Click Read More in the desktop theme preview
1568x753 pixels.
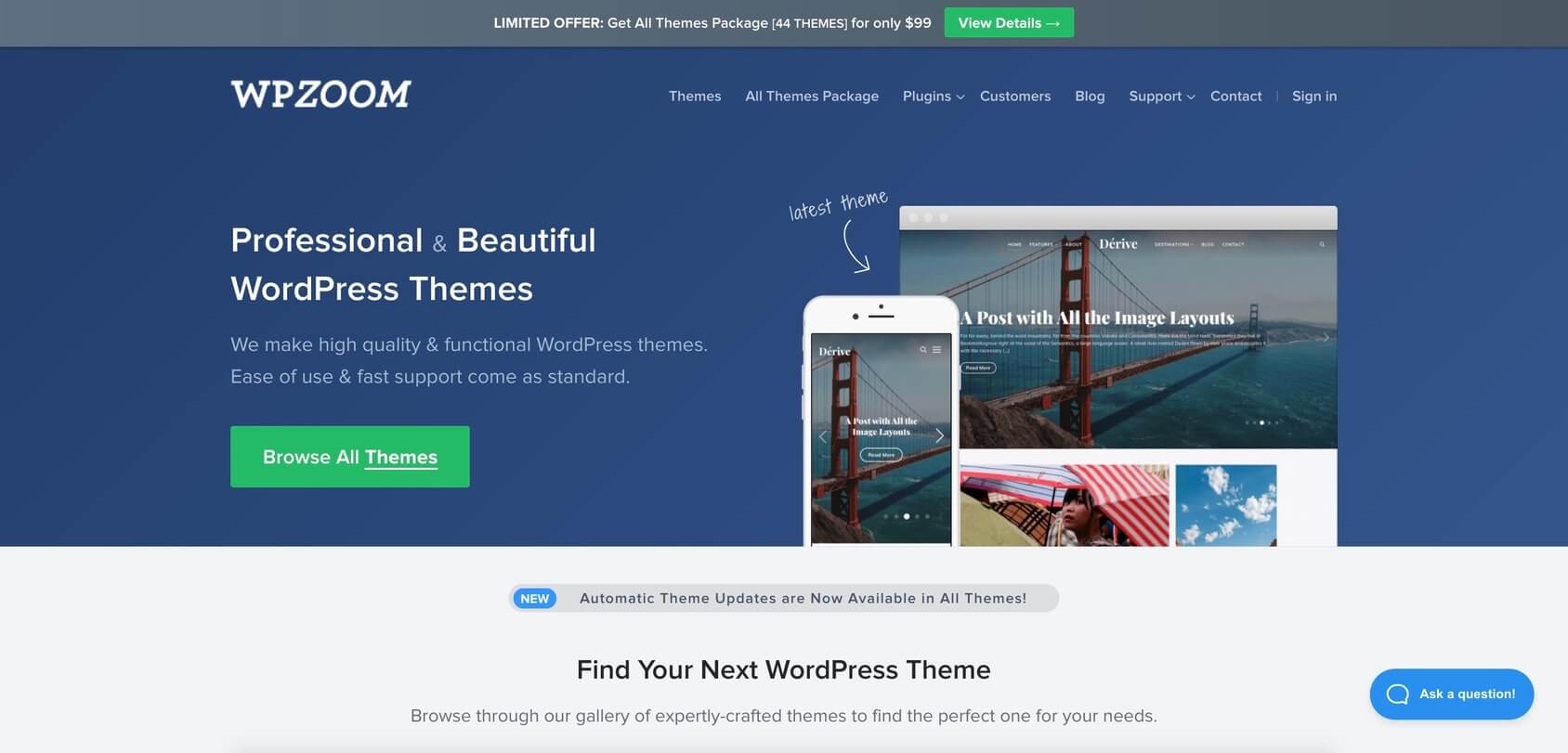(x=977, y=368)
